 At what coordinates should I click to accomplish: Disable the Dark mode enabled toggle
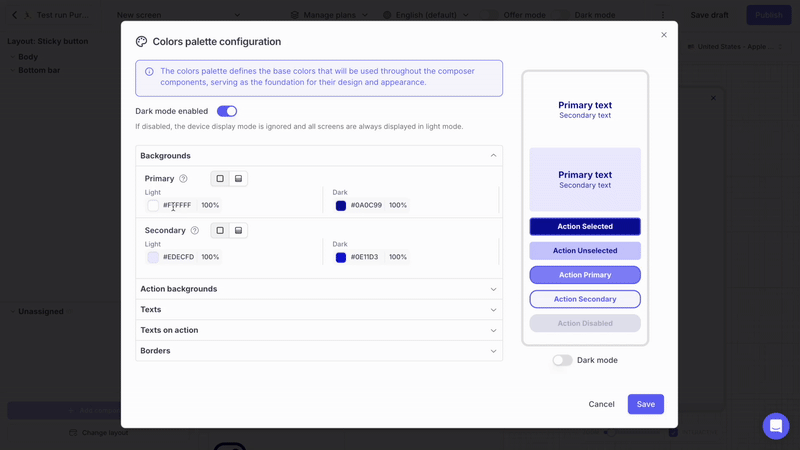click(227, 111)
